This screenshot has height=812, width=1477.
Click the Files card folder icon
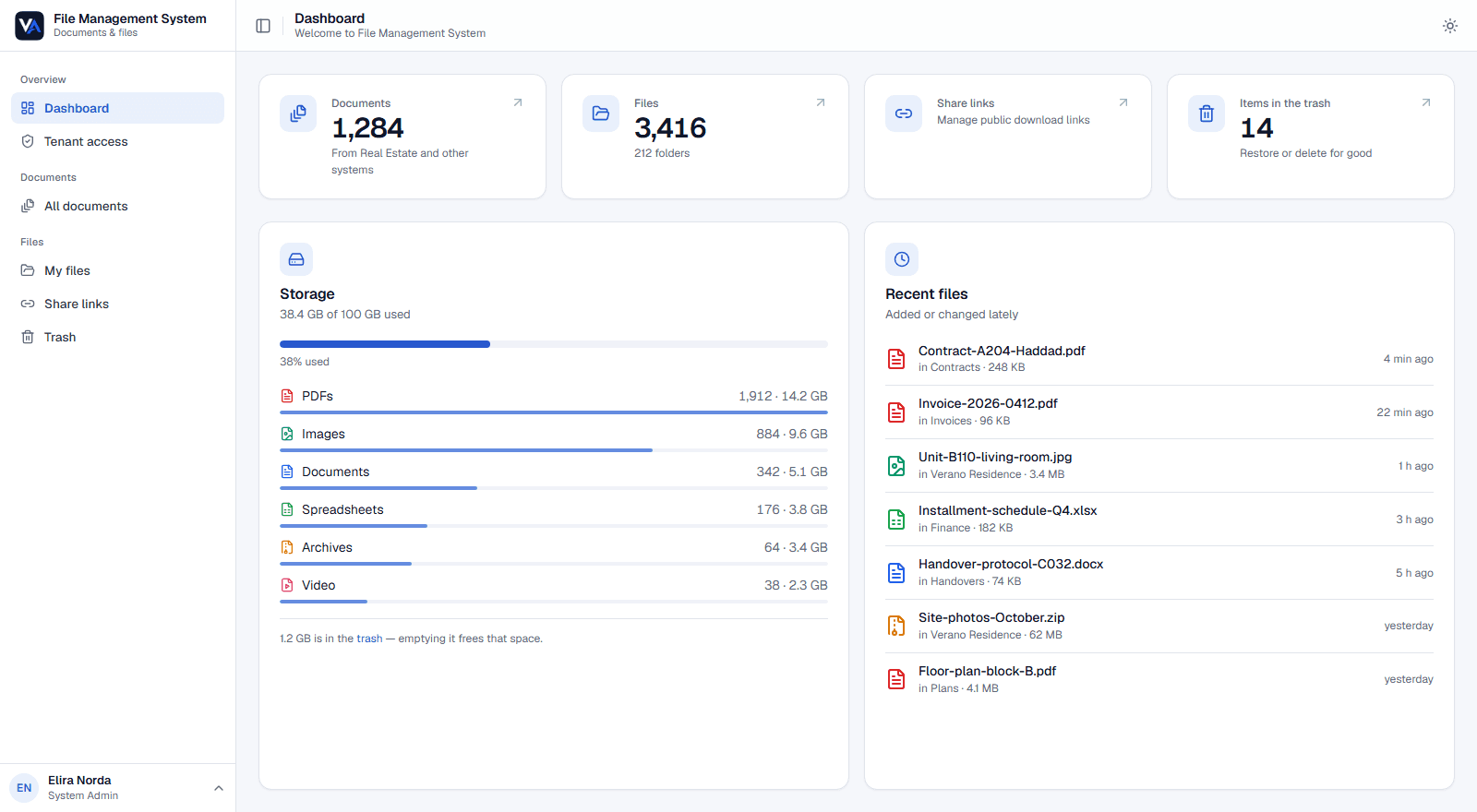[601, 113]
